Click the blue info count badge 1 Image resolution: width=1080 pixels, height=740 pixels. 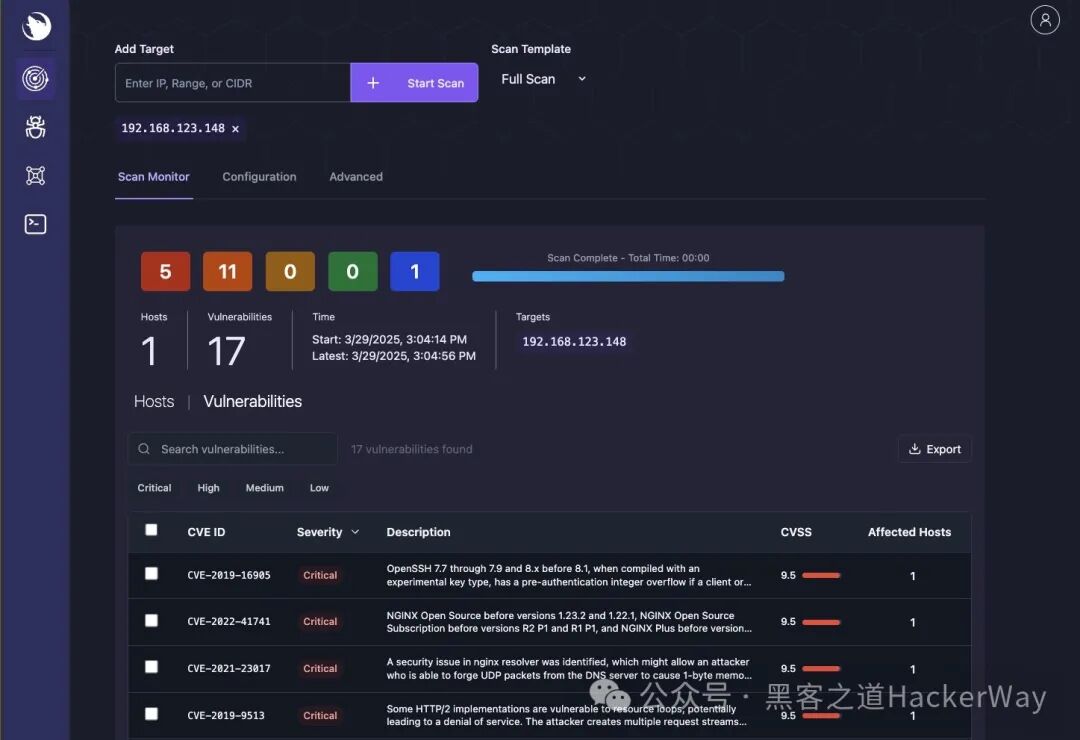[415, 271]
